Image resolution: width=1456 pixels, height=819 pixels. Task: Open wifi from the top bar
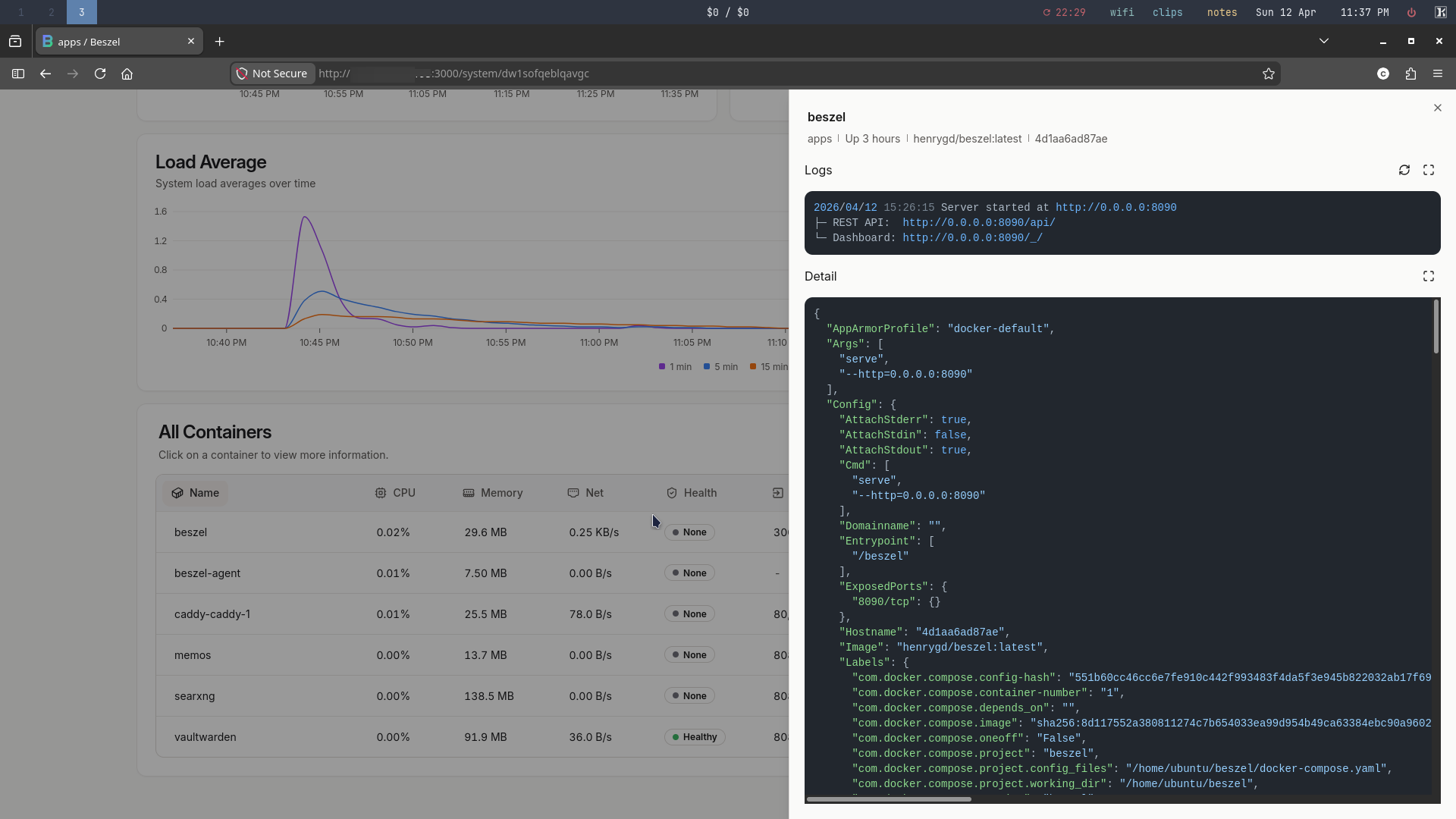pos(1122,12)
